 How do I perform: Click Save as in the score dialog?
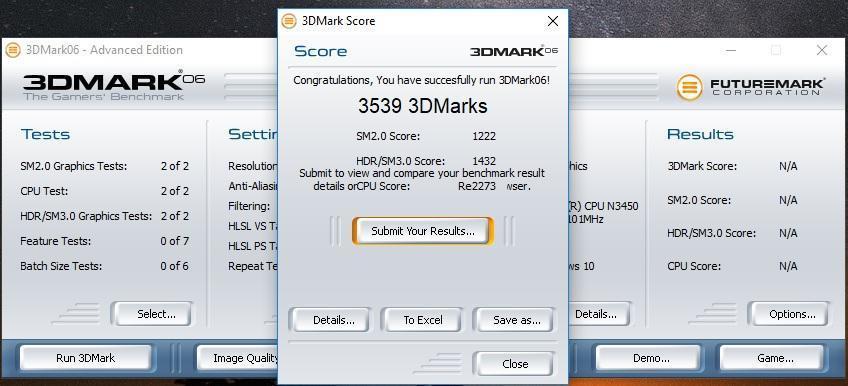pos(514,320)
